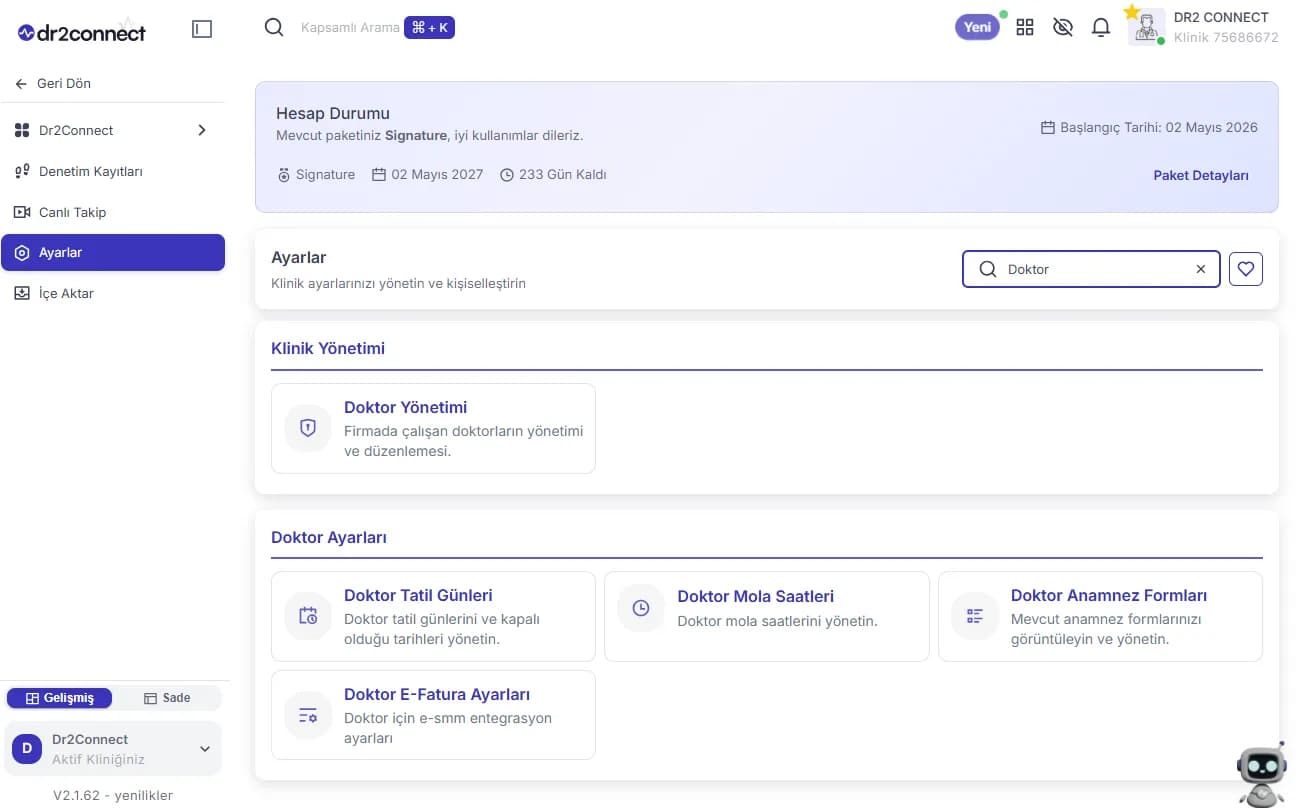The image size is (1299, 808).
Task: Open the active clinic Dr2Connect dropdown
Action: coord(112,749)
